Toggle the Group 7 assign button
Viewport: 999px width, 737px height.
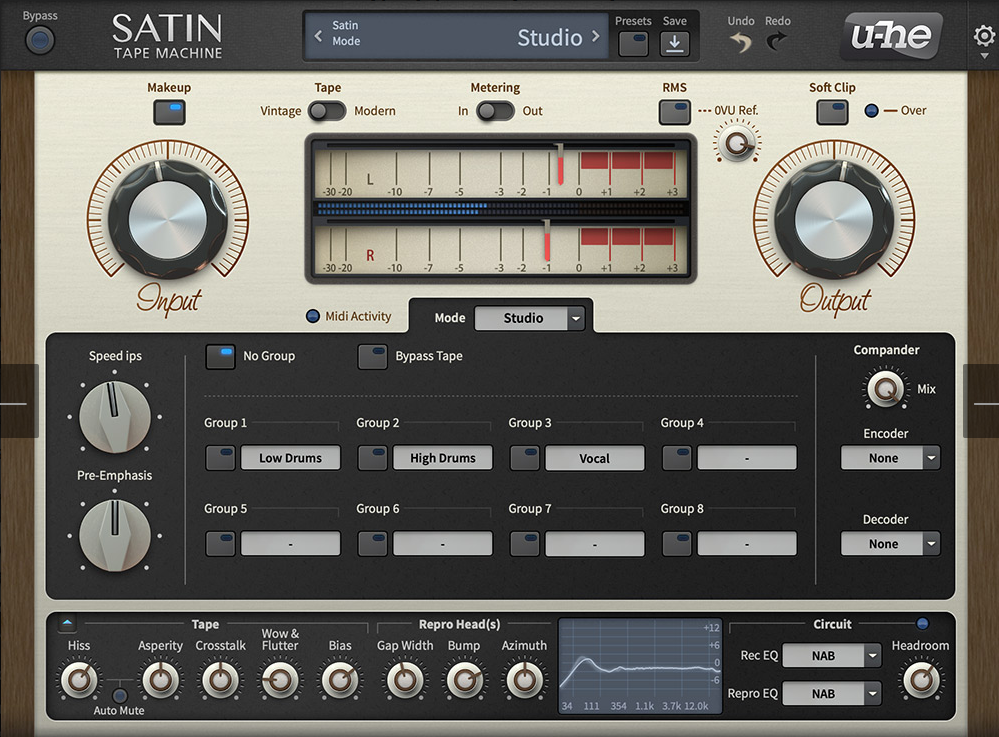click(x=525, y=544)
